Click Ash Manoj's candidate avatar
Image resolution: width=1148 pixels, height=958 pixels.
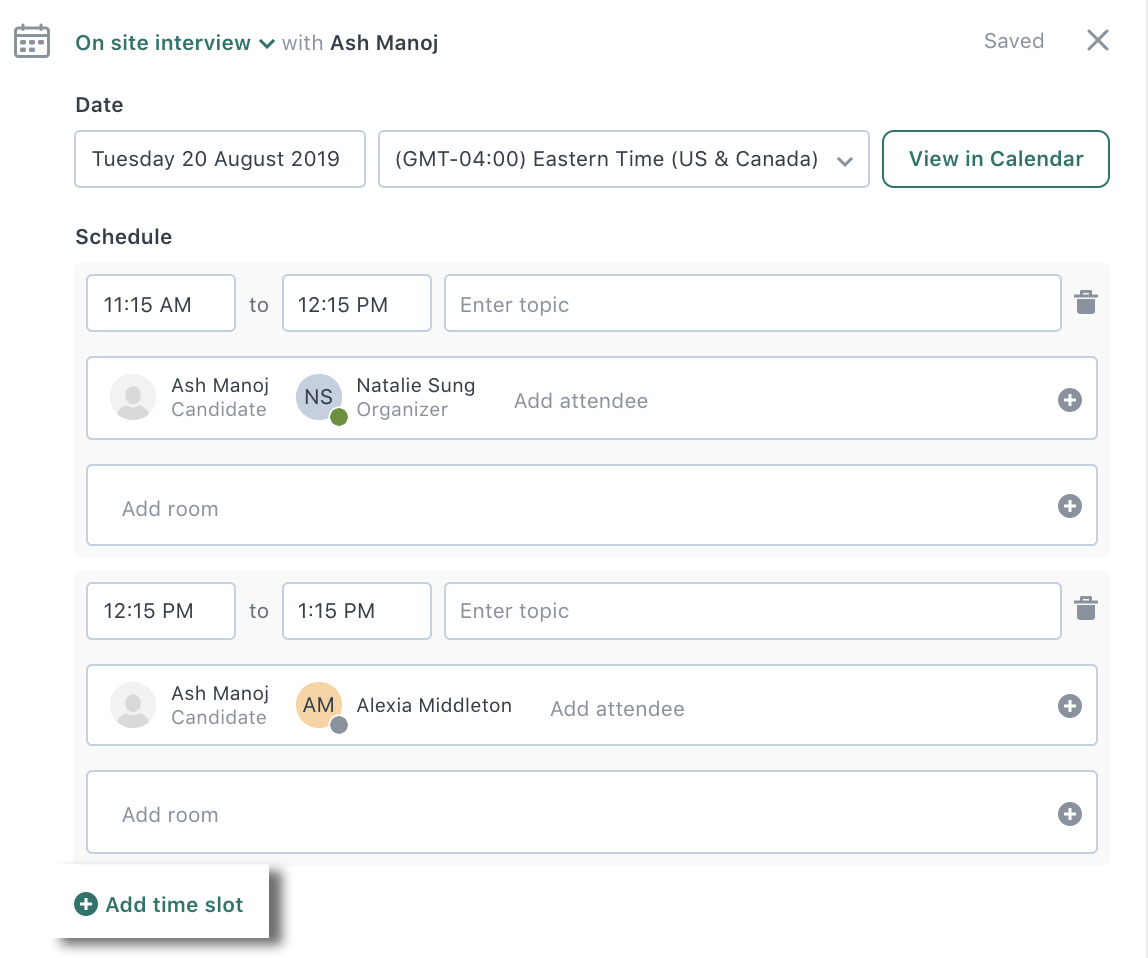(x=133, y=396)
